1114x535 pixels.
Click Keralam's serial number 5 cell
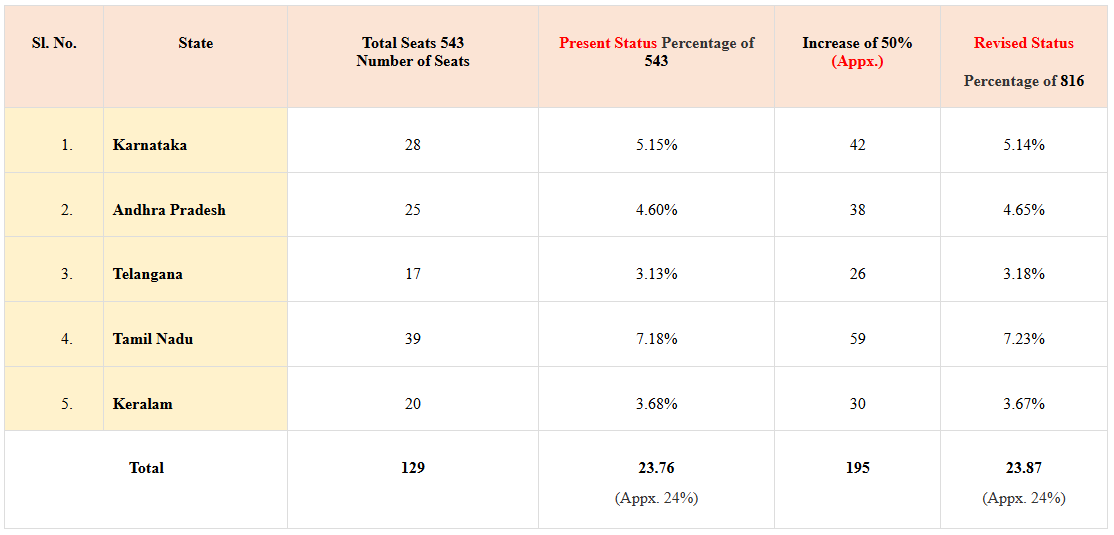[66, 404]
